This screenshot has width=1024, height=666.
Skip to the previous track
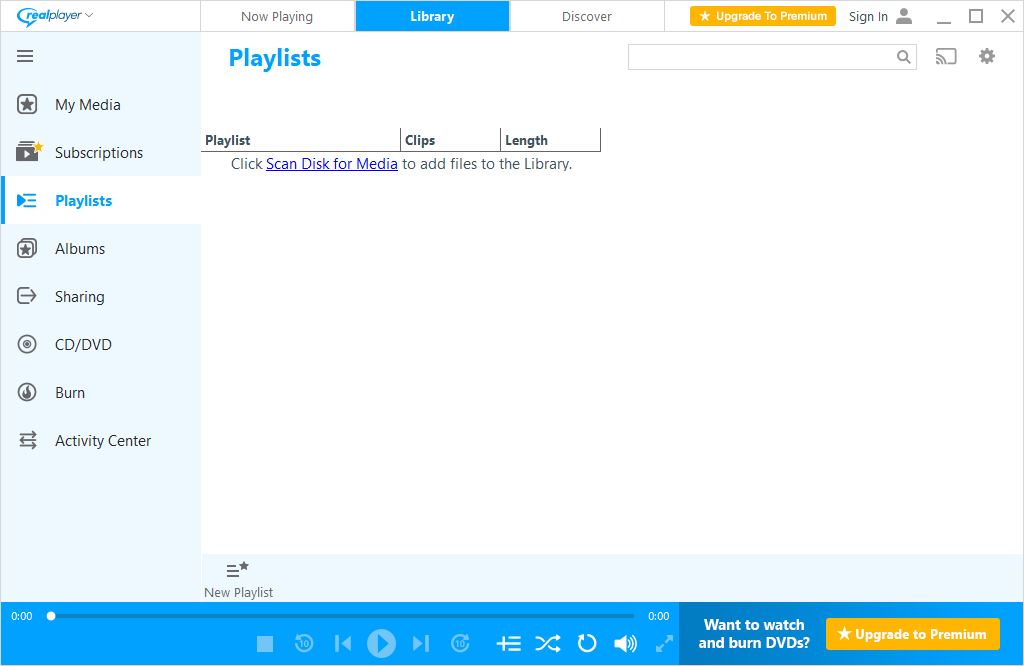[343, 644]
